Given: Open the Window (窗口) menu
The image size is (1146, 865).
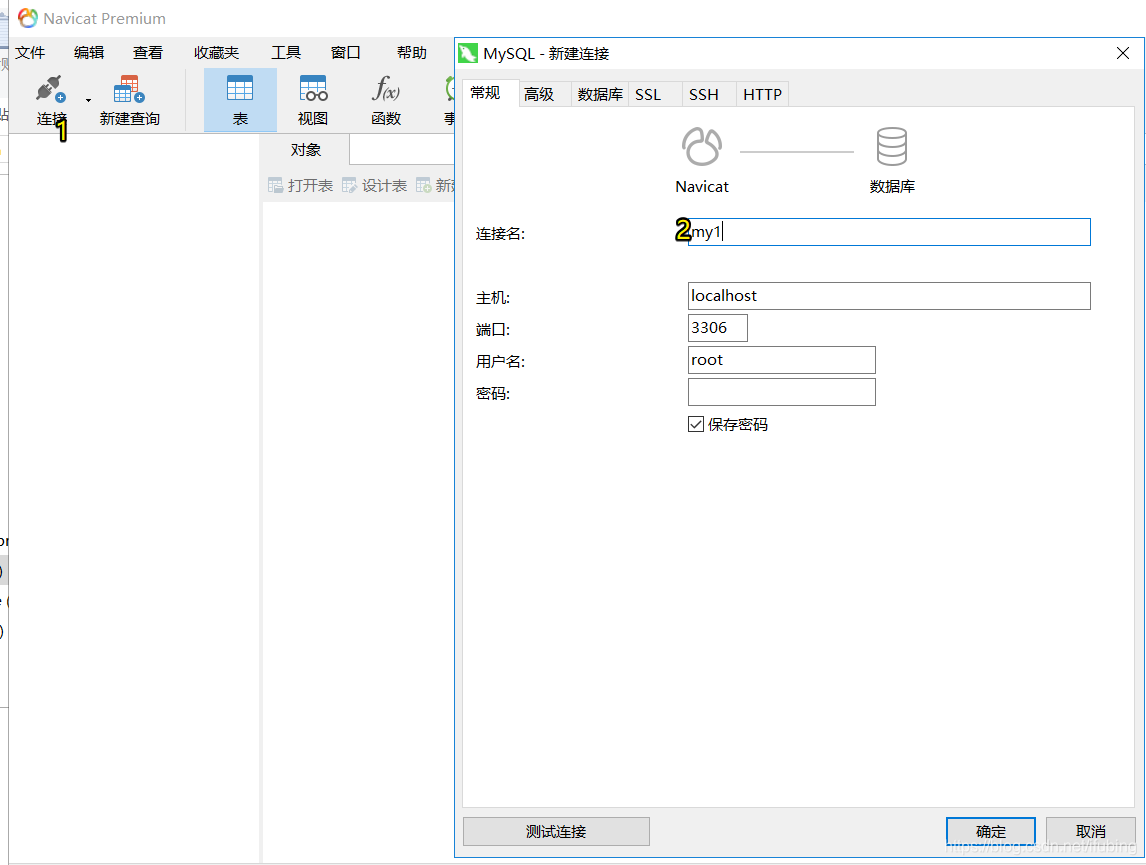Looking at the screenshot, I should coord(345,53).
